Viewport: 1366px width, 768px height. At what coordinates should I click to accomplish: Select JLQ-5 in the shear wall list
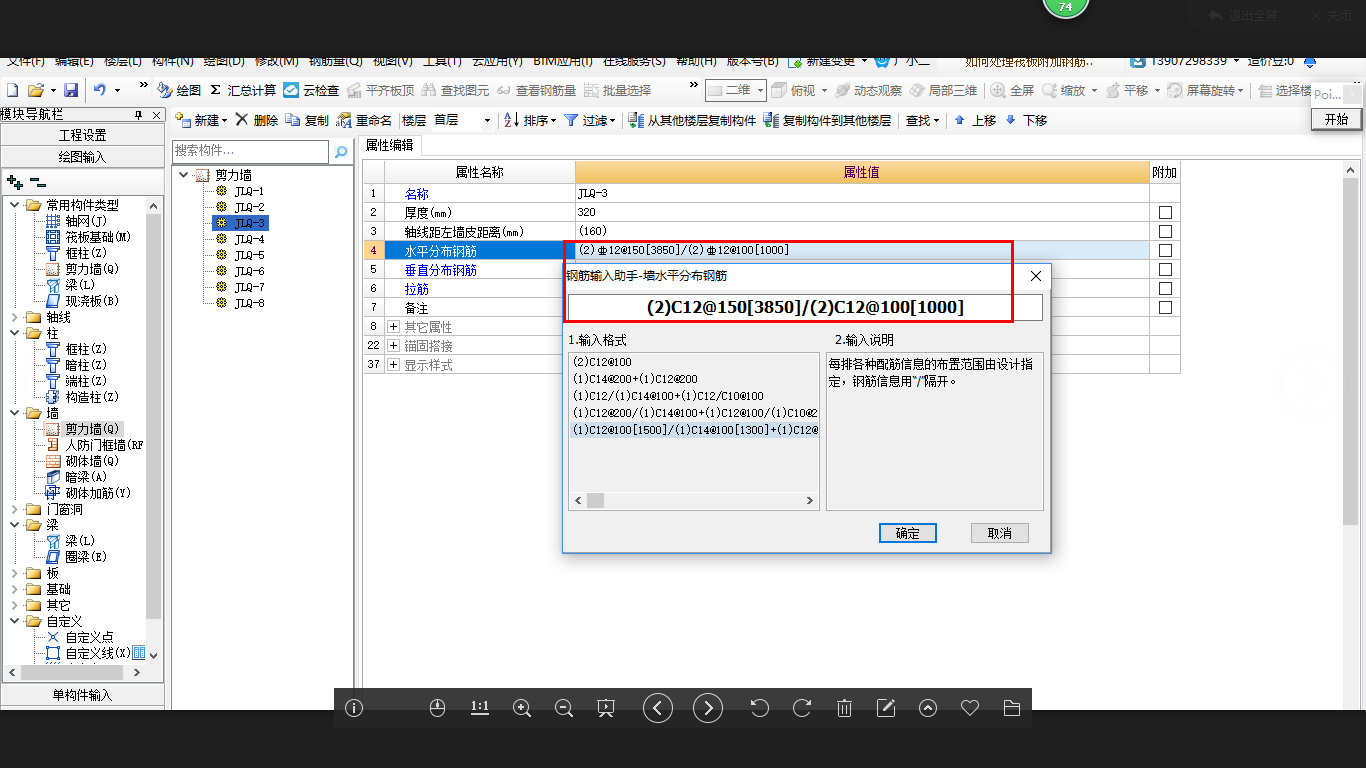(249, 255)
